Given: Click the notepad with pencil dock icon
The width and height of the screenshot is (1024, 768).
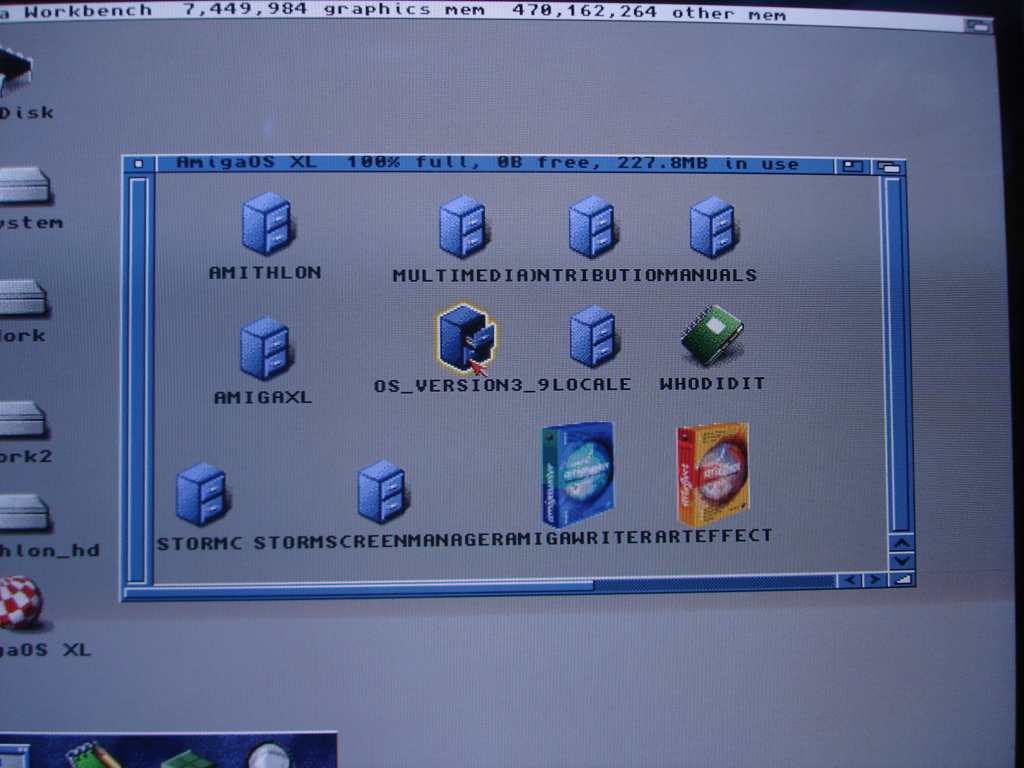Looking at the screenshot, I should 93,755.
